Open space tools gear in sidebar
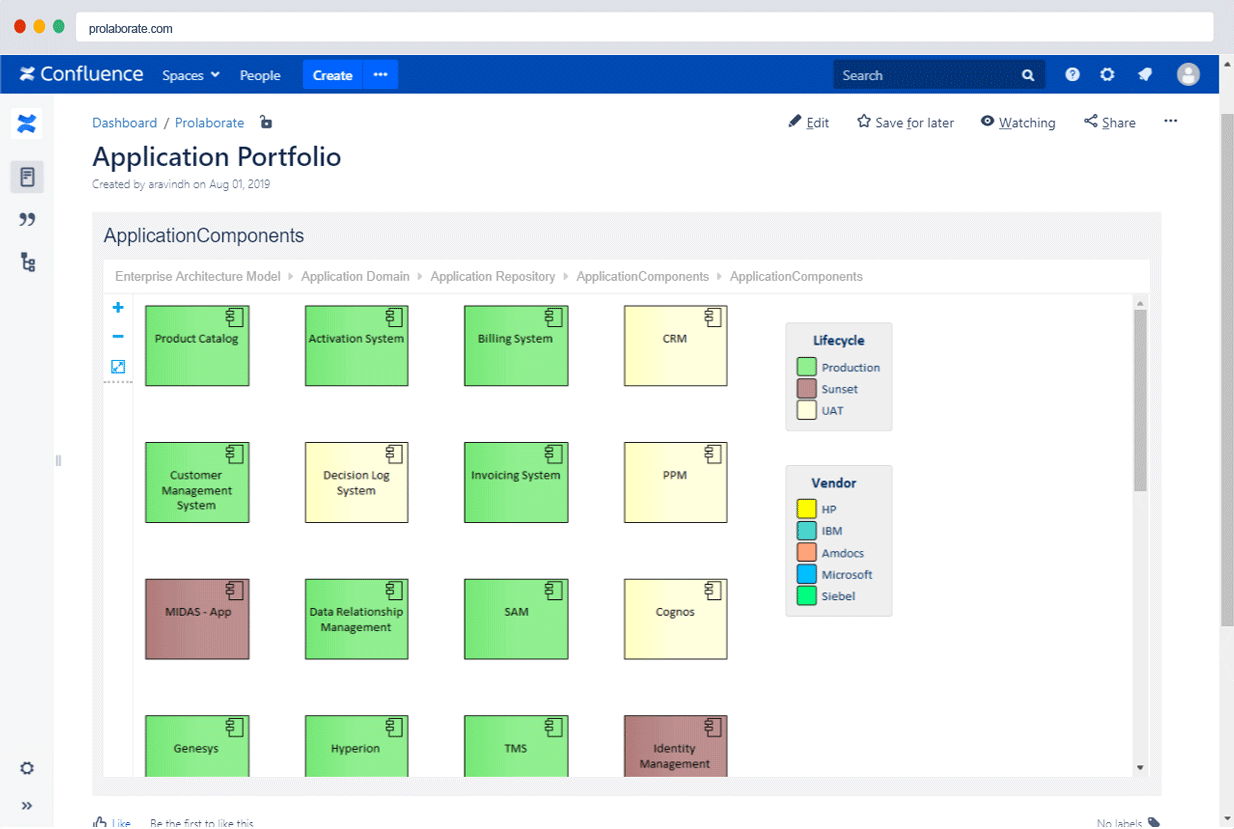The height and width of the screenshot is (829, 1234). point(27,768)
